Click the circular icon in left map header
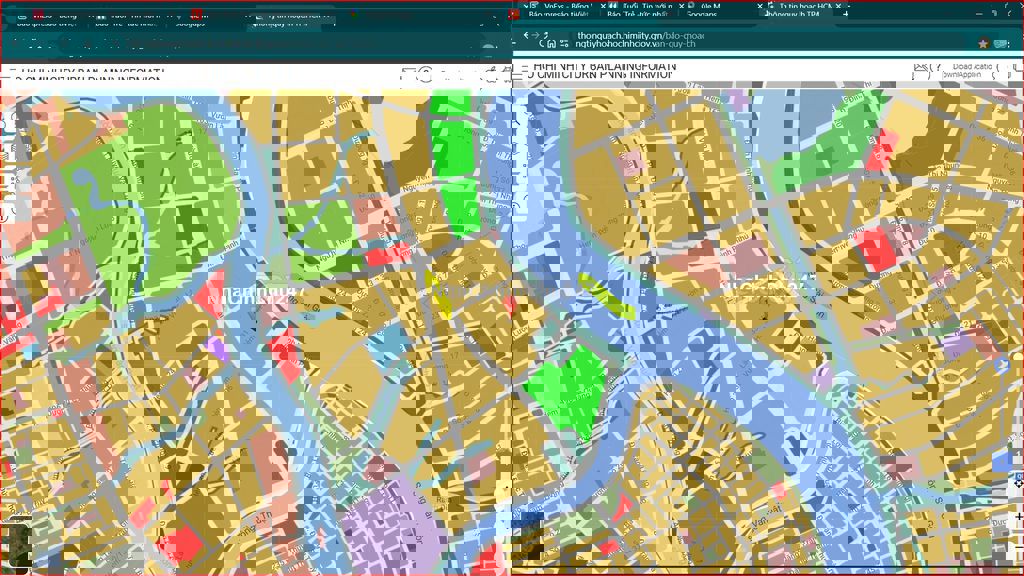 coord(425,75)
